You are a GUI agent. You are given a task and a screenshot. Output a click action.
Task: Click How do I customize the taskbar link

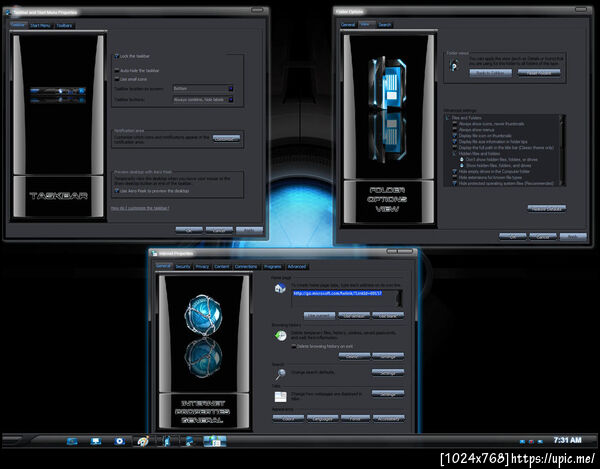coord(140,208)
